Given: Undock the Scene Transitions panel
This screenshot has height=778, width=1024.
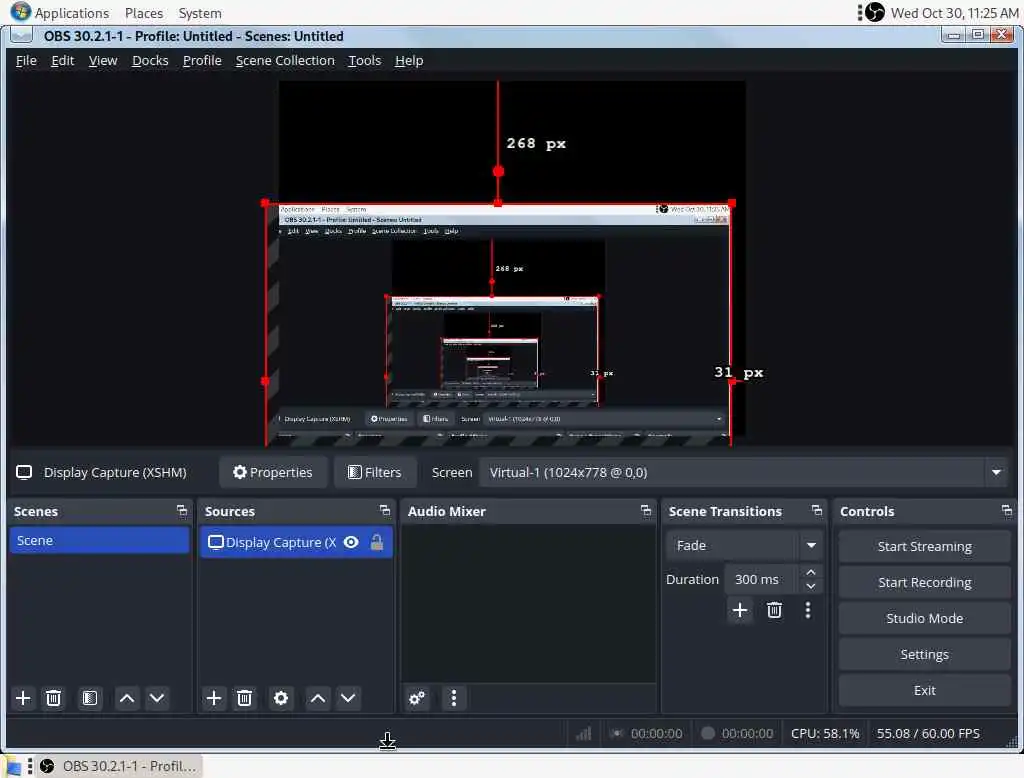Looking at the screenshot, I should pyautogui.click(x=816, y=511).
